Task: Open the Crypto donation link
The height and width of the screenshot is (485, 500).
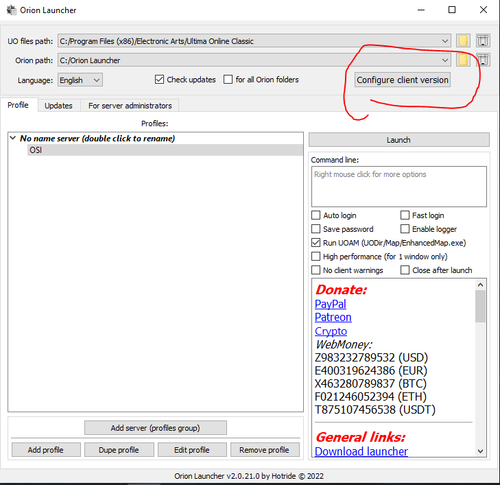Action: [331, 331]
